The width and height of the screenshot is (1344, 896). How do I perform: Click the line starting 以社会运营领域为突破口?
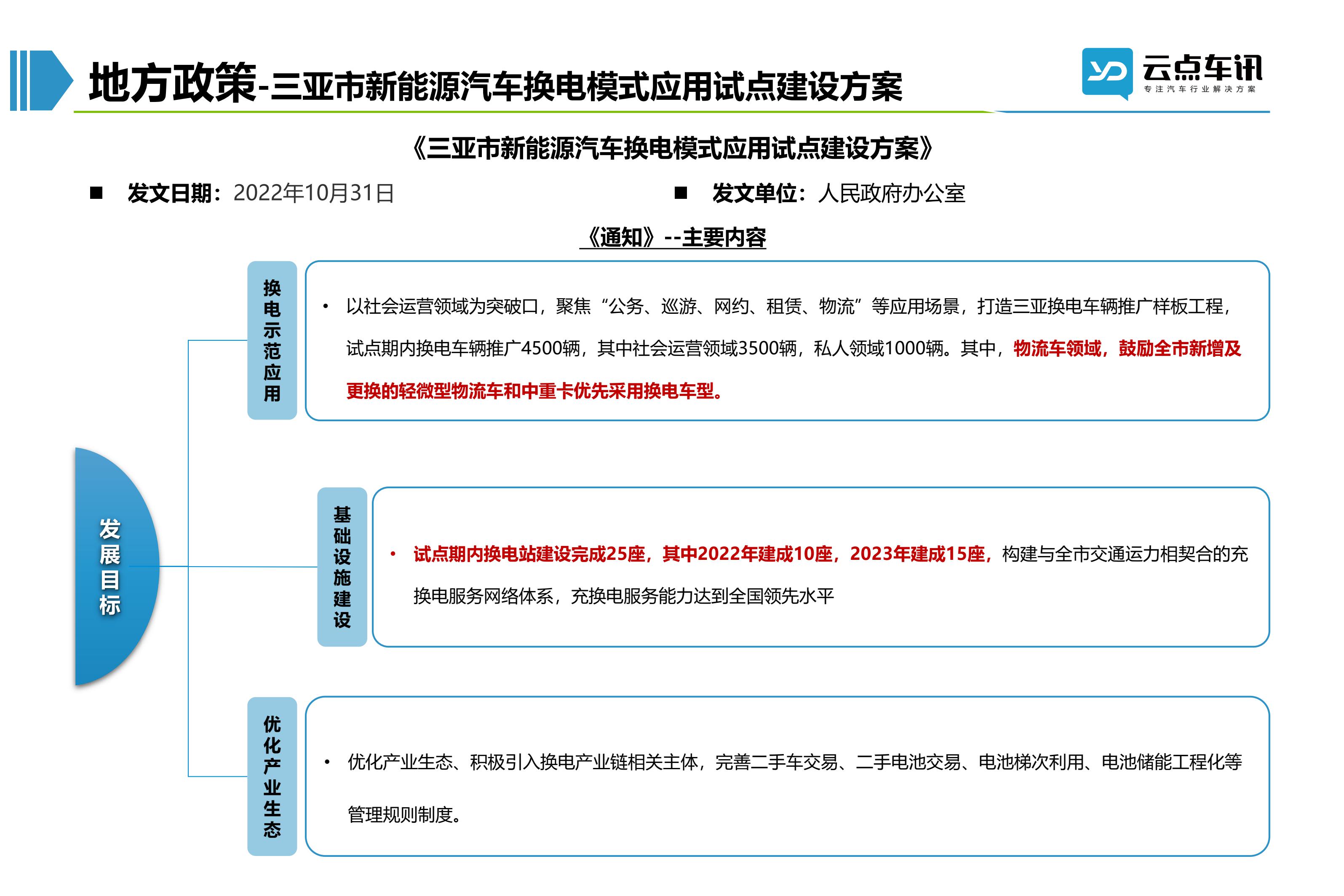click(788, 307)
